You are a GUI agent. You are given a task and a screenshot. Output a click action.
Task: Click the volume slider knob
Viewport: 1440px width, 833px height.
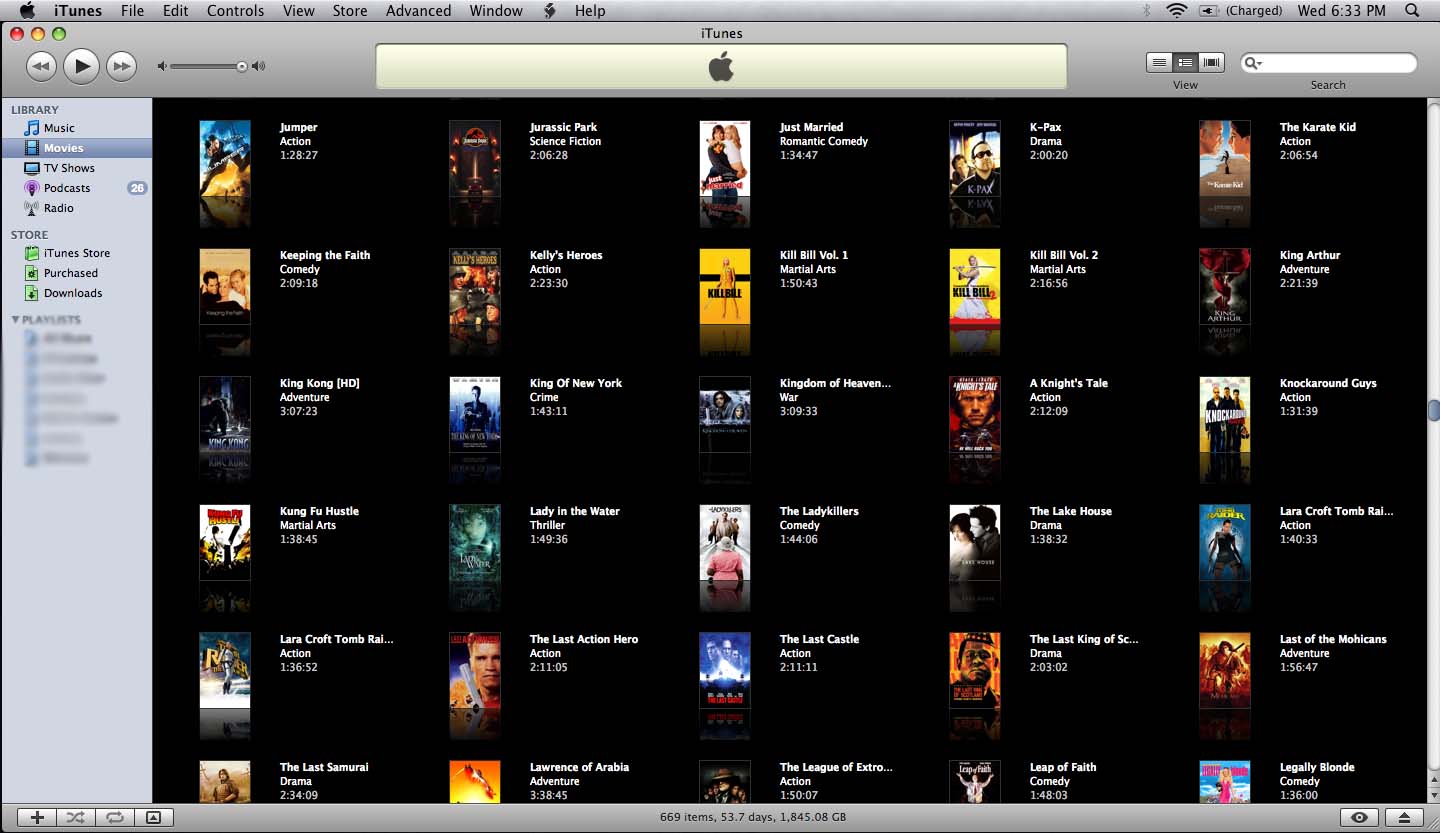(x=241, y=66)
